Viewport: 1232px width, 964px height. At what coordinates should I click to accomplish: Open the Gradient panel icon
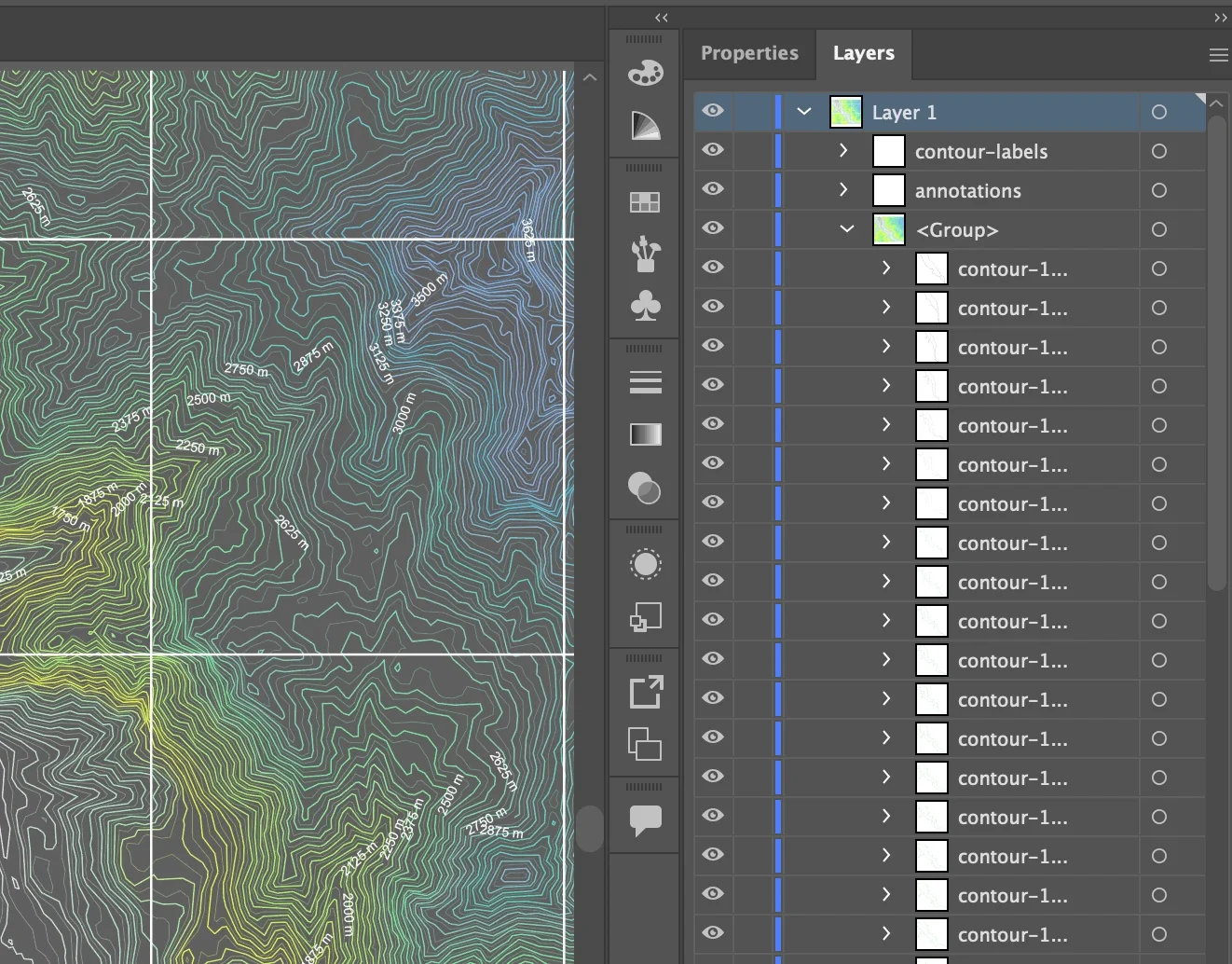click(645, 434)
